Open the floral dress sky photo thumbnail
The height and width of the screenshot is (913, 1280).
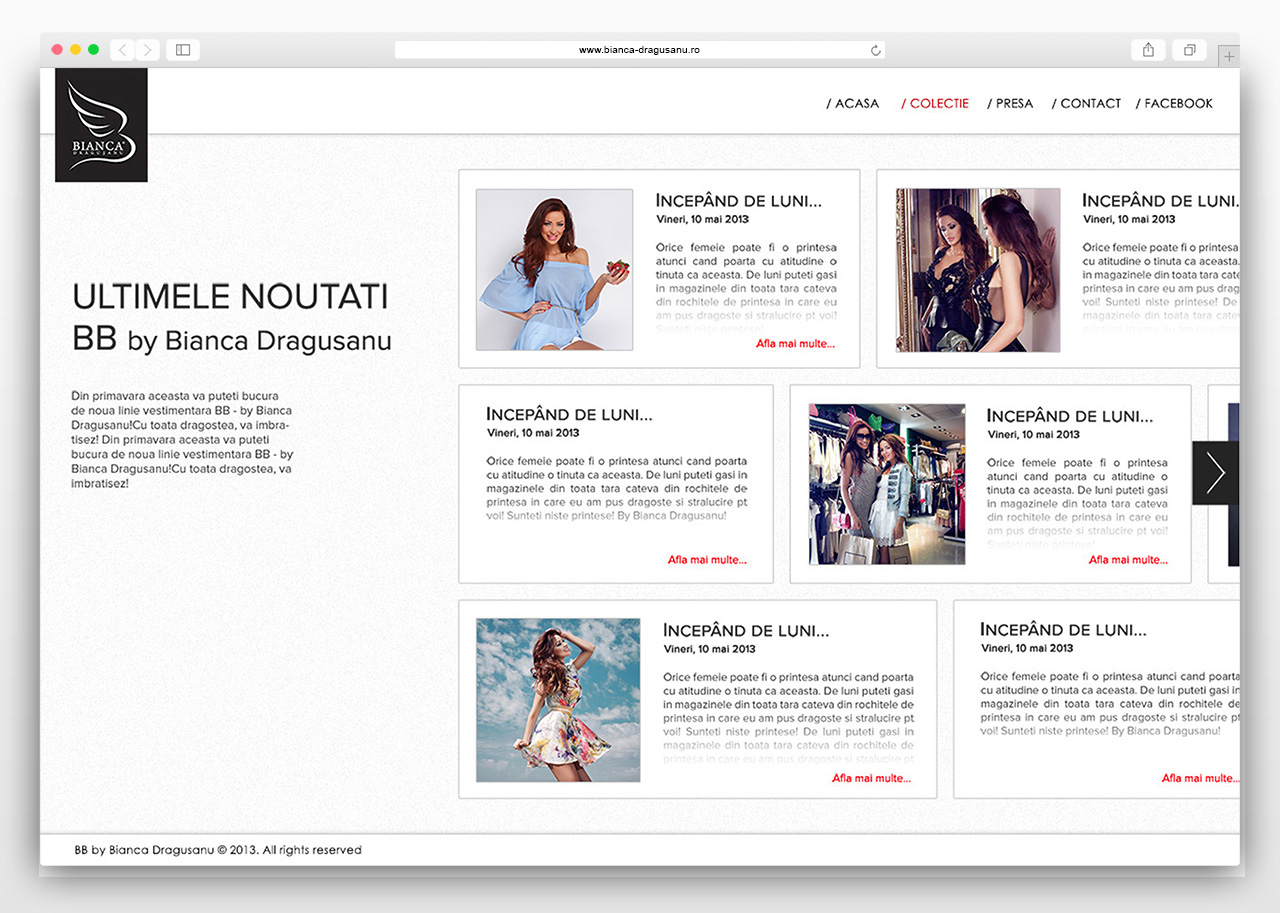click(558, 700)
